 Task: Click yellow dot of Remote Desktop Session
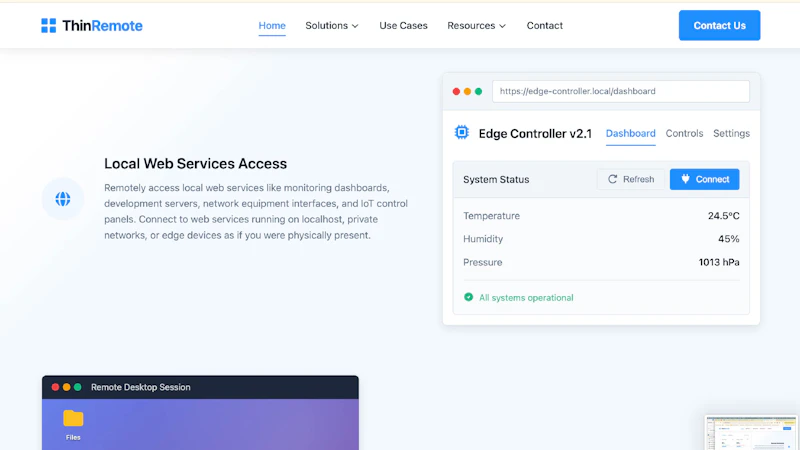[x=66, y=387]
